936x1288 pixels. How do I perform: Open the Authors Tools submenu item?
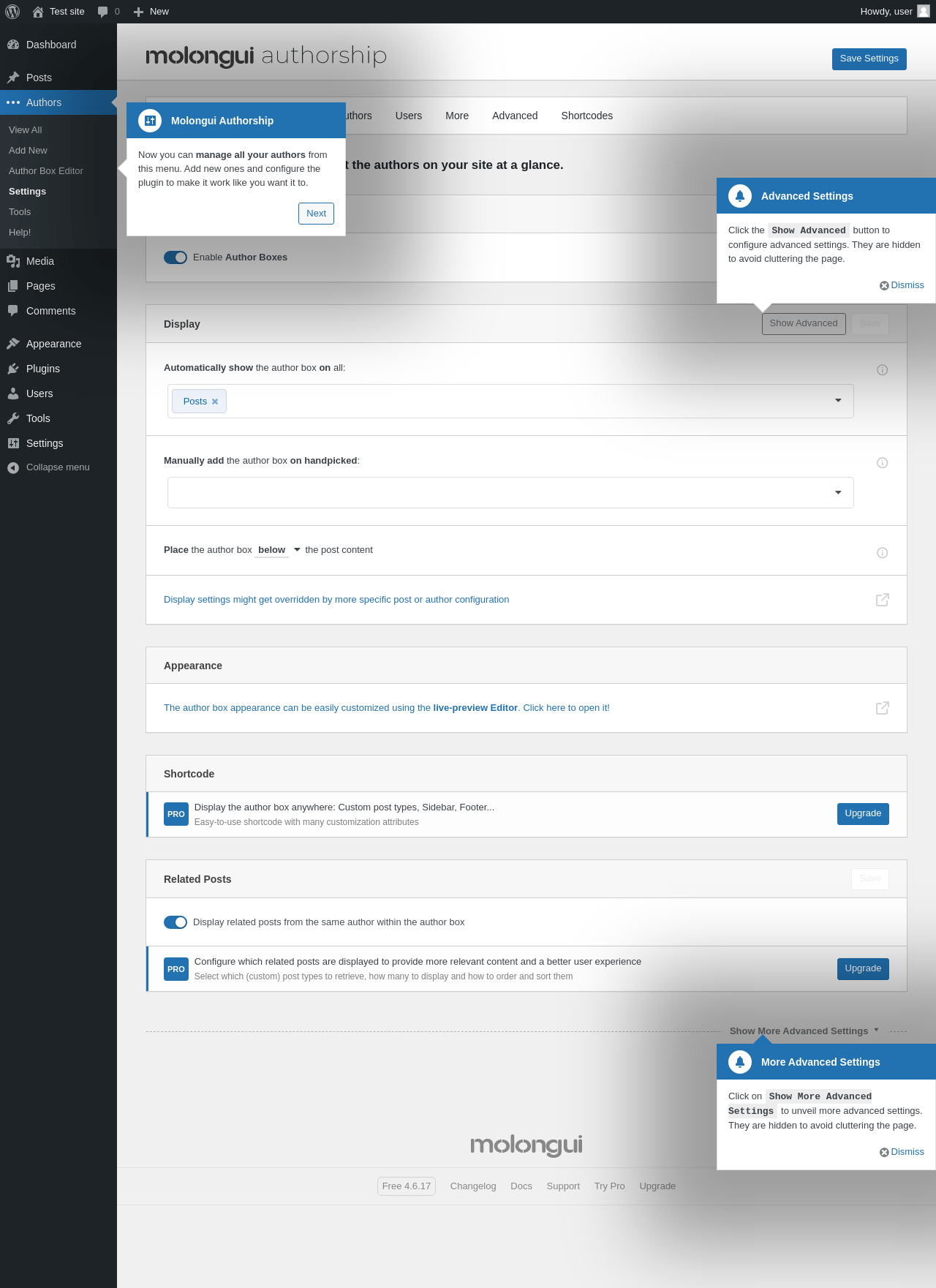click(x=20, y=212)
